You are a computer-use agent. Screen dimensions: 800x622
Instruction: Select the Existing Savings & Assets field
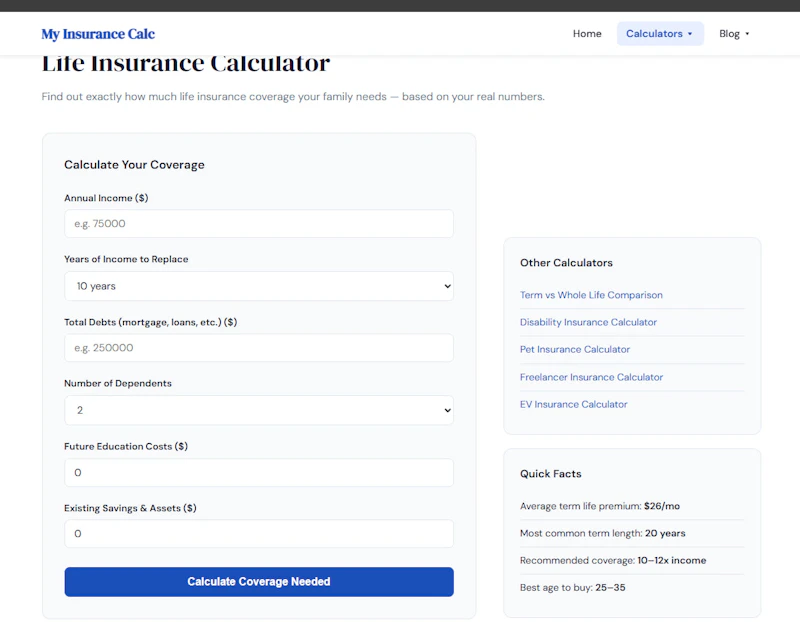coord(259,534)
